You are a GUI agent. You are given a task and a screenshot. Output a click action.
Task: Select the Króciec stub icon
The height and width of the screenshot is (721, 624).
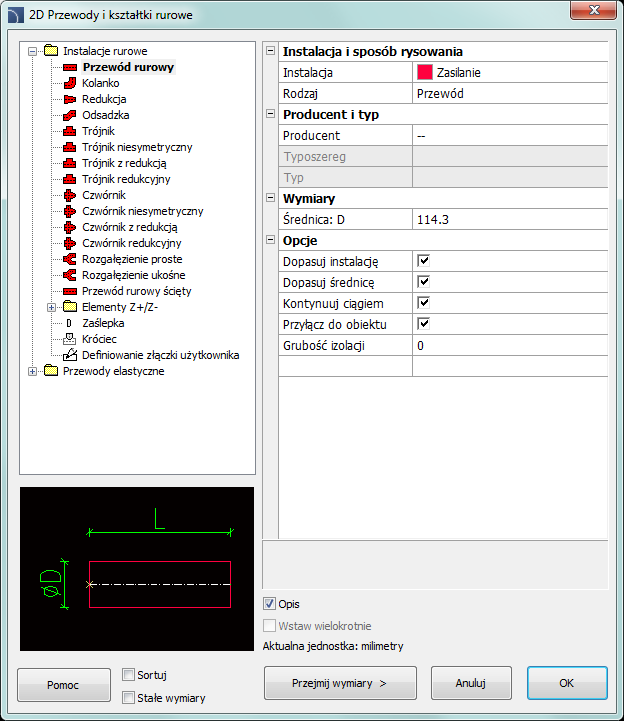coord(69,339)
